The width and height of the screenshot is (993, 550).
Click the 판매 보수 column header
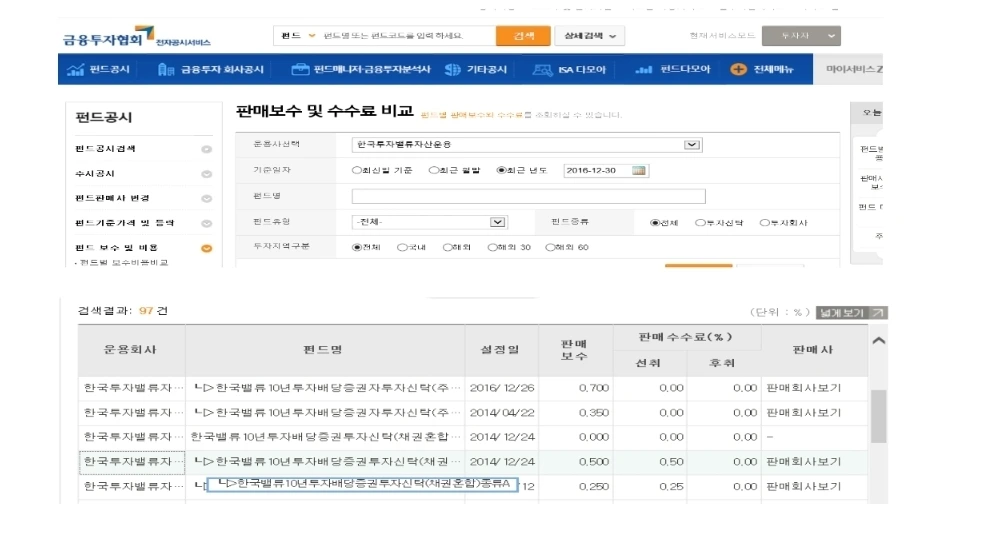click(x=575, y=350)
